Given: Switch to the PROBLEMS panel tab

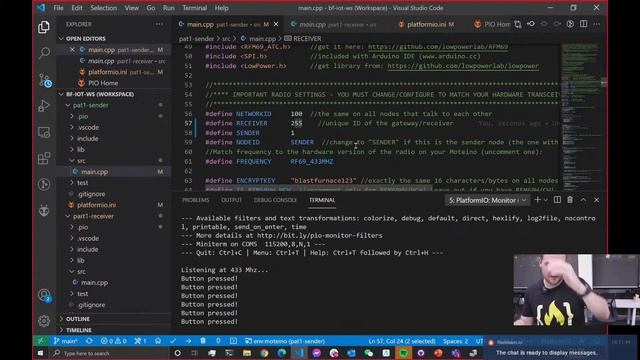Looking at the screenshot, I should (196, 200).
